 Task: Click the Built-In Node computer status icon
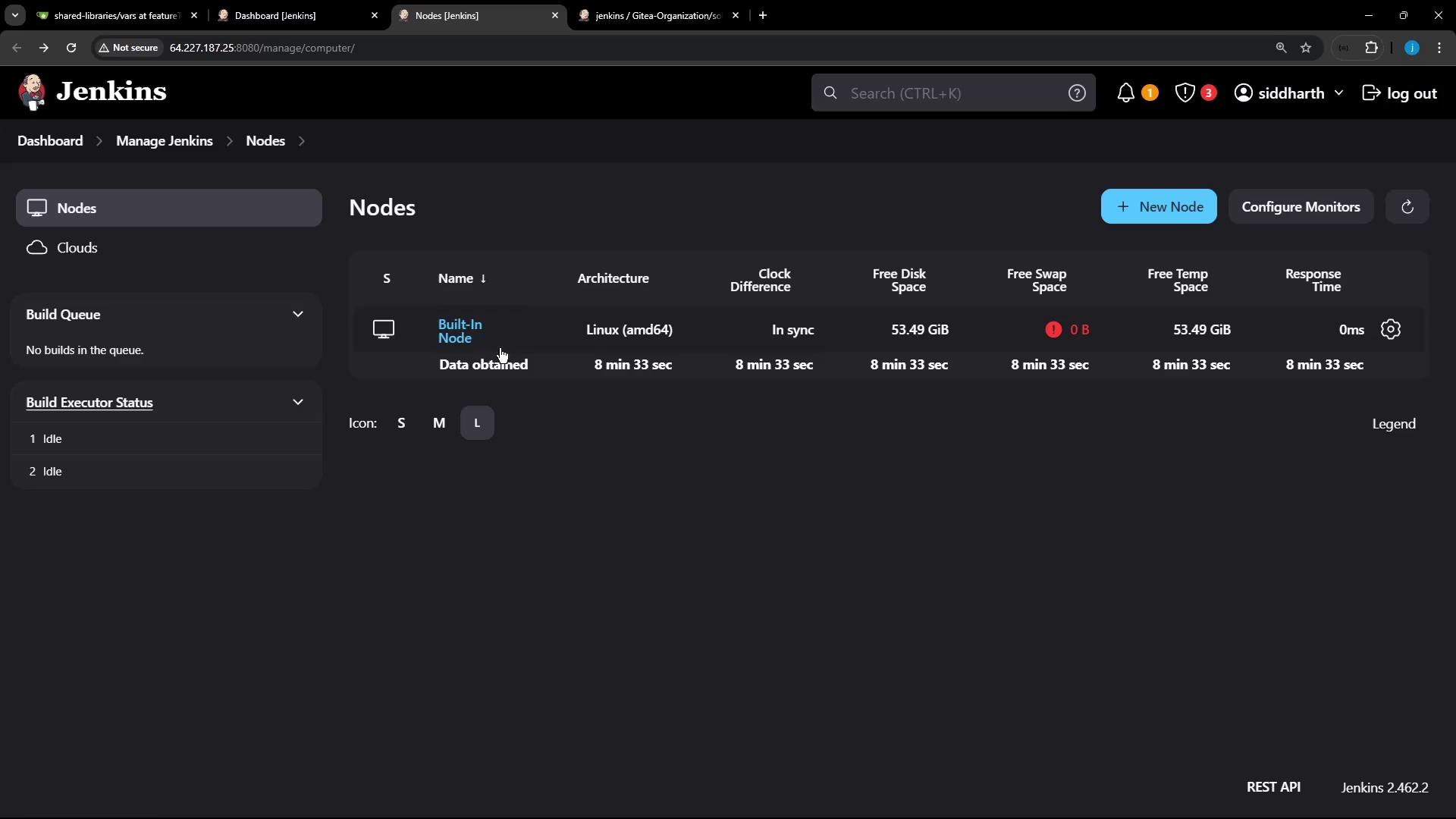tap(384, 329)
